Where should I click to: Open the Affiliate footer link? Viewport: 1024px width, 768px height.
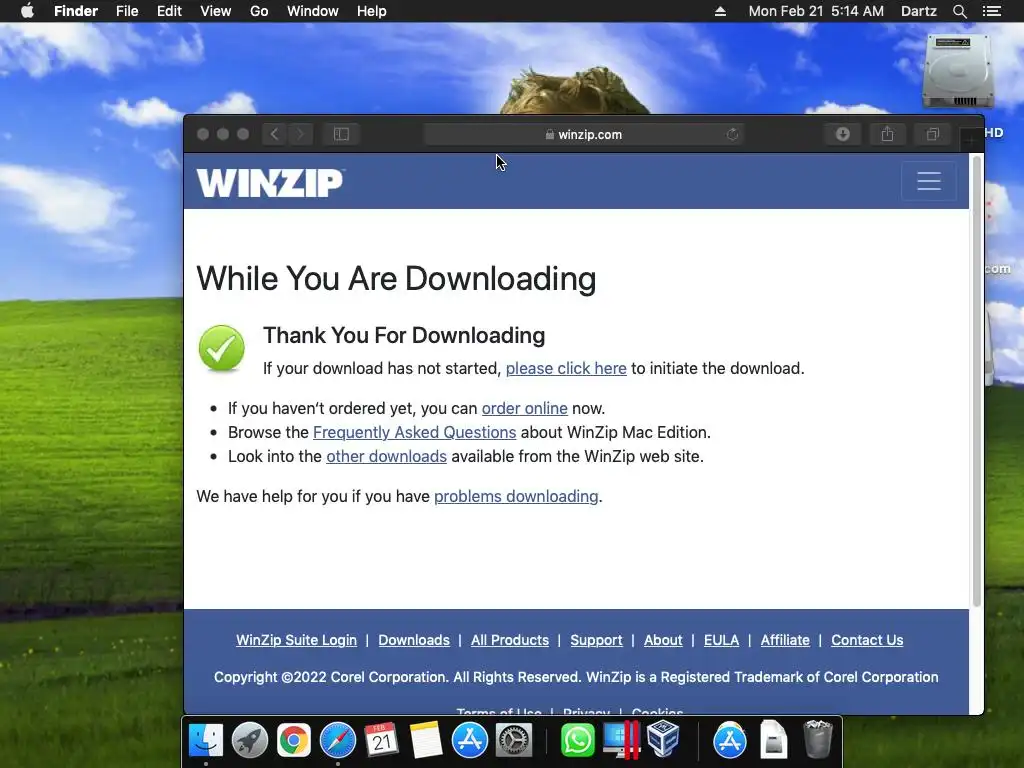pyautogui.click(x=785, y=640)
